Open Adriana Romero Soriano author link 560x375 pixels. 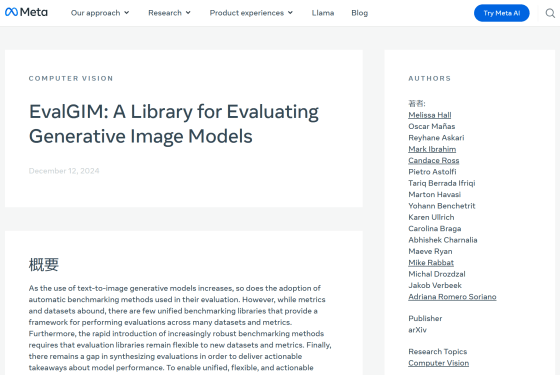(452, 297)
